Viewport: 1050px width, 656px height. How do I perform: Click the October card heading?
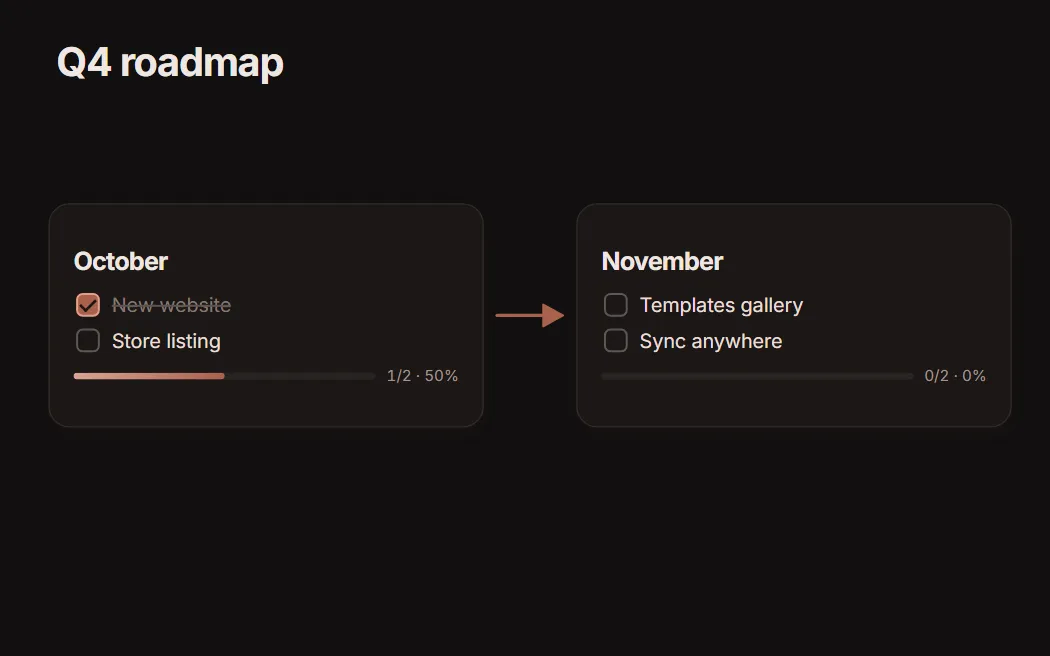tap(121, 262)
